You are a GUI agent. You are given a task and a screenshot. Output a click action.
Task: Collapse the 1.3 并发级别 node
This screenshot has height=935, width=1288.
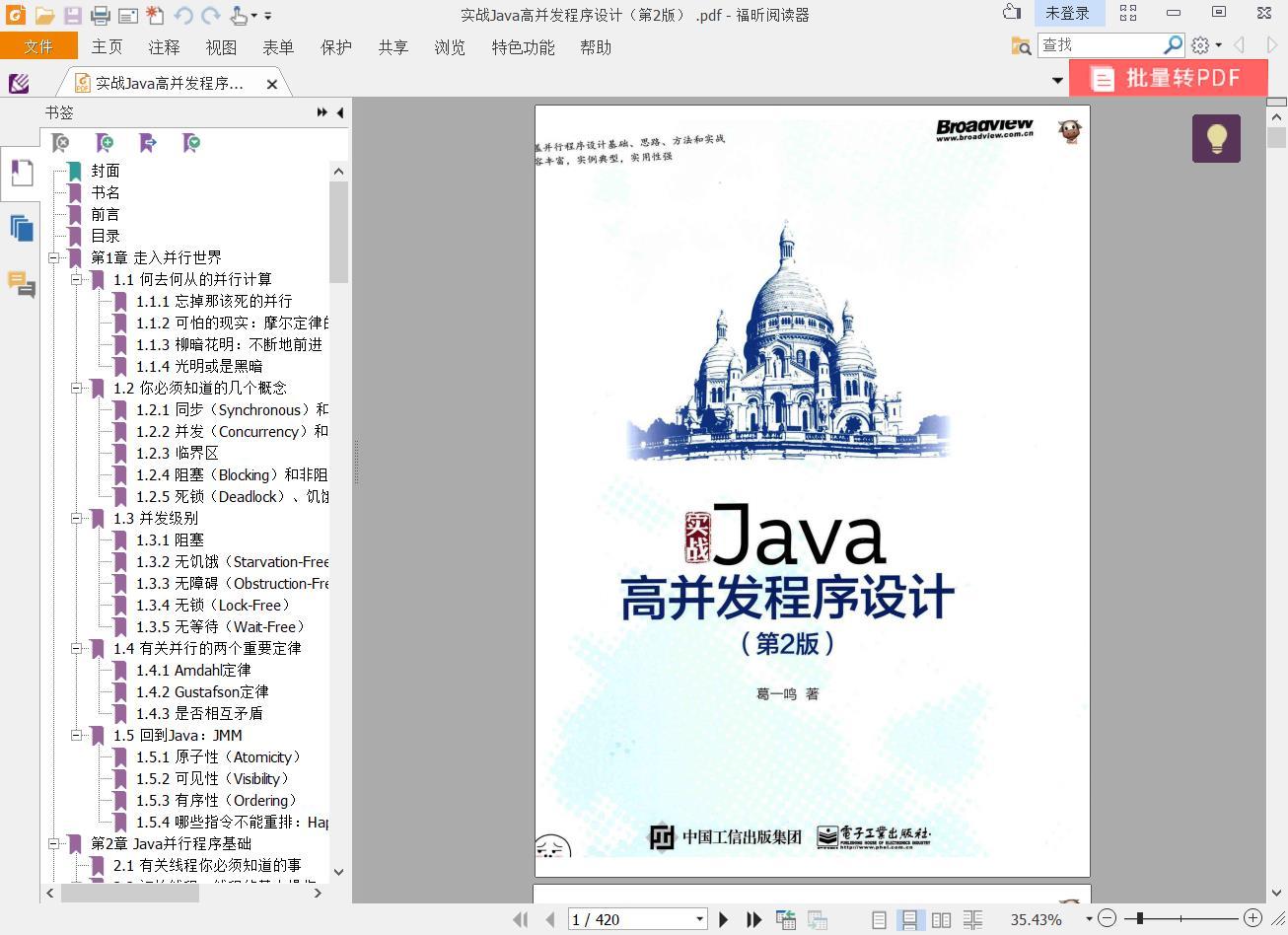76,518
